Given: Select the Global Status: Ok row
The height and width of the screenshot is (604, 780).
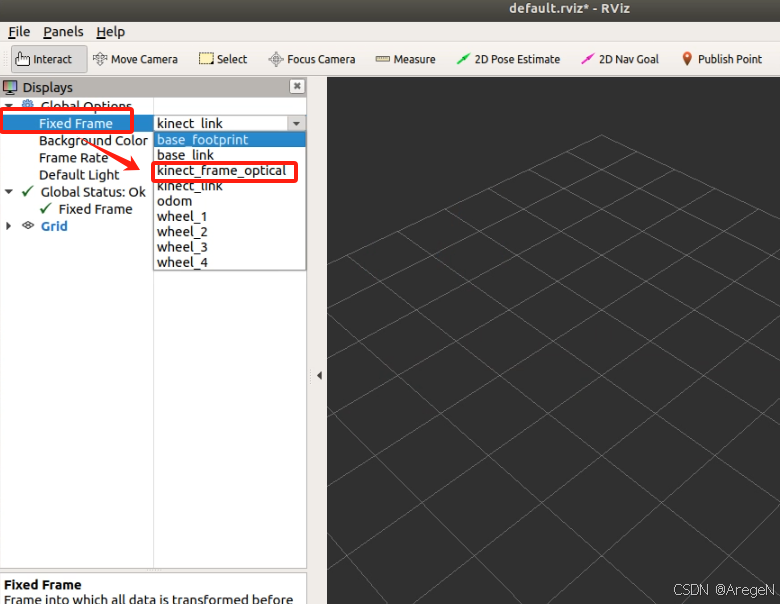Looking at the screenshot, I should click(93, 192).
